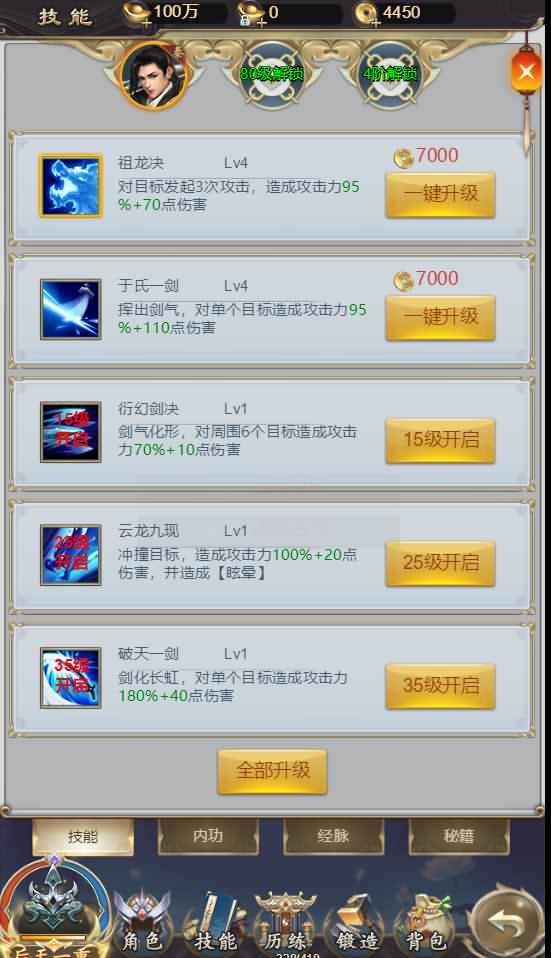Tap the 80级解锁 locked character slot
This screenshot has height=958, width=551.
(272, 76)
